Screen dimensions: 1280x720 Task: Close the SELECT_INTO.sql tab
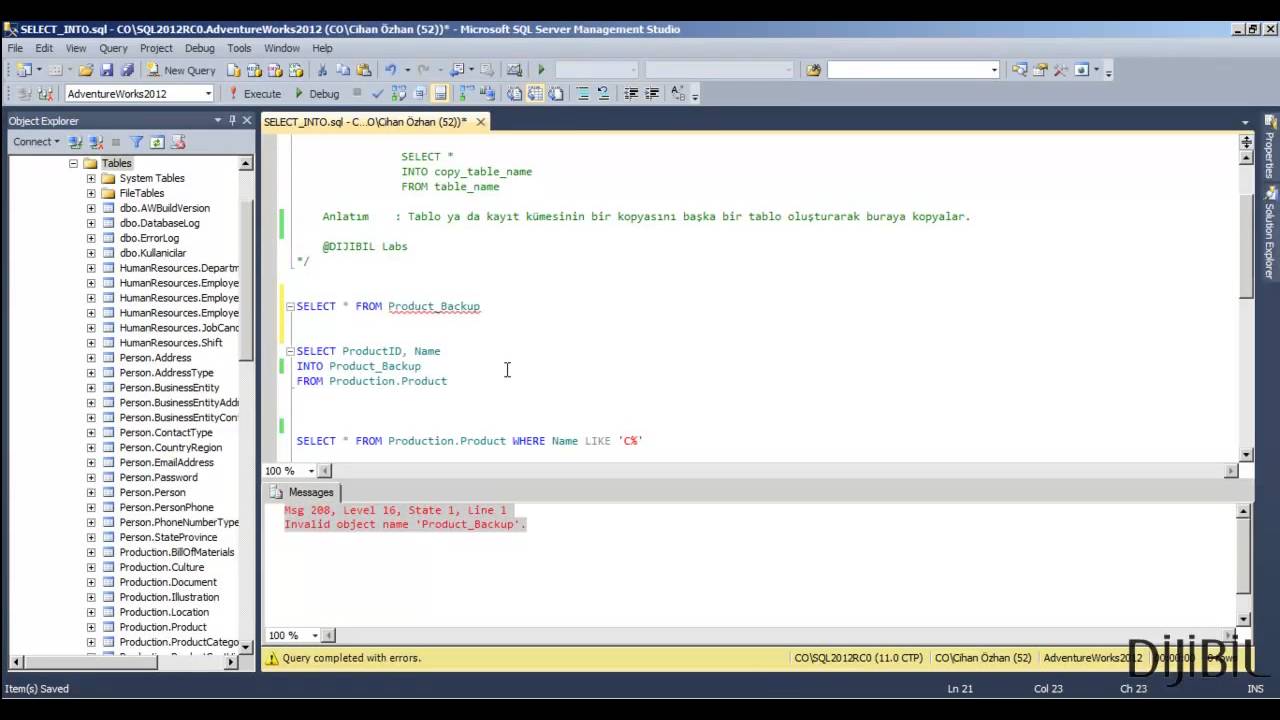pyautogui.click(x=480, y=122)
